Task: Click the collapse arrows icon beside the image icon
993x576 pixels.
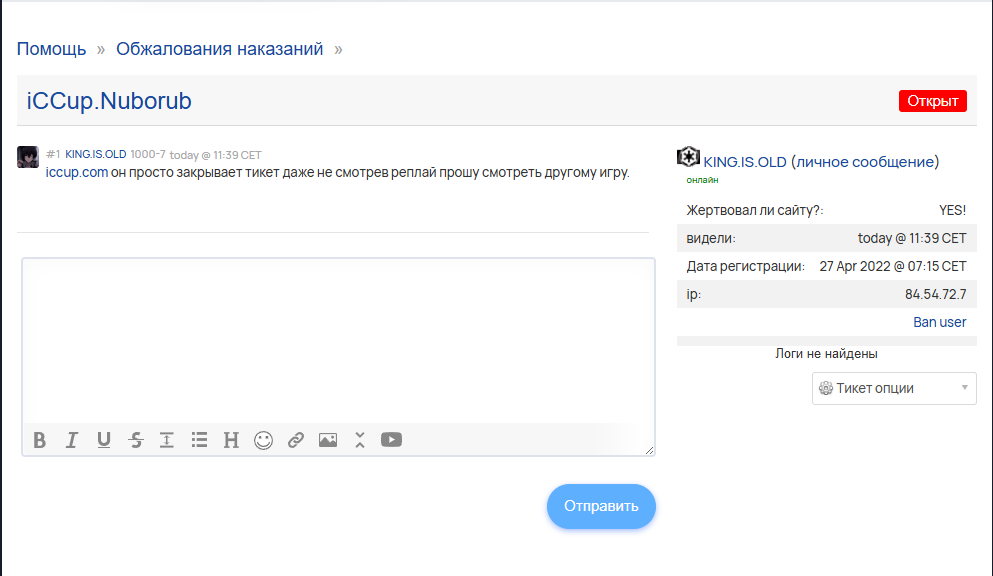Action: pyautogui.click(x=360, y=440)
